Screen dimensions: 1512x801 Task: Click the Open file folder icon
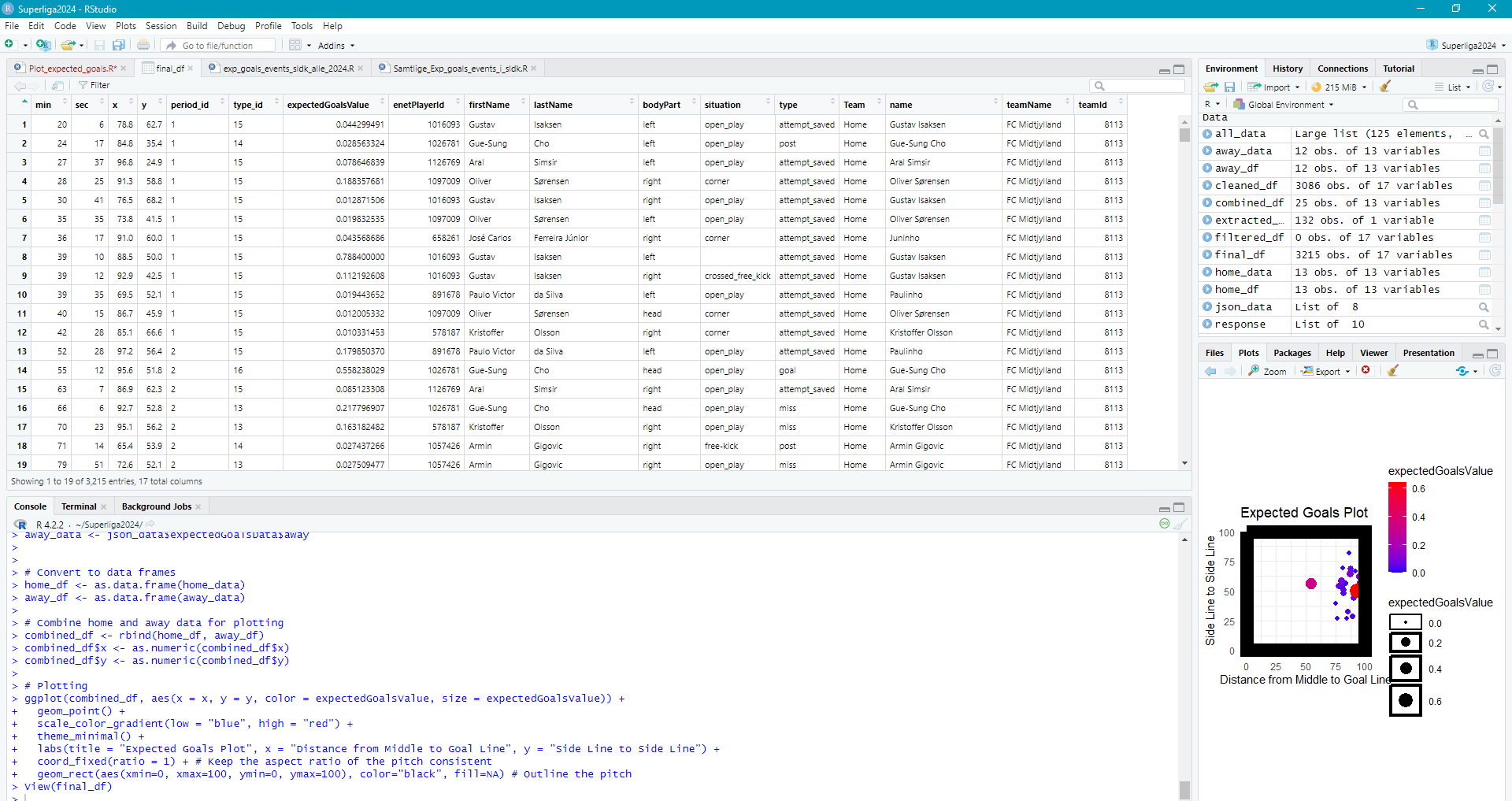point(69,45)
